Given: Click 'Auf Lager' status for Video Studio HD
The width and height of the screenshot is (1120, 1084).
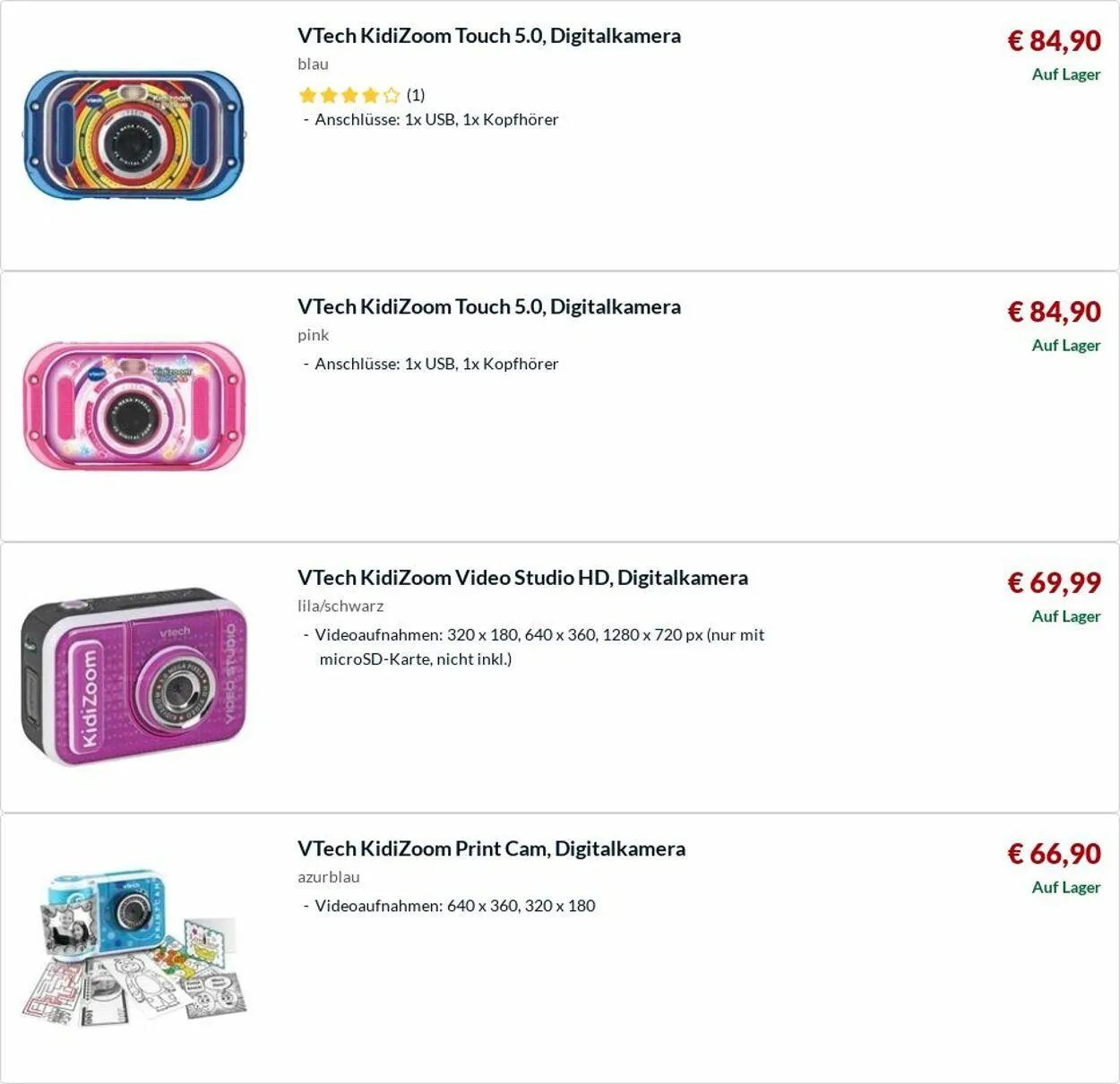Looking at the screenshot, I should [x=1065, y=616].
